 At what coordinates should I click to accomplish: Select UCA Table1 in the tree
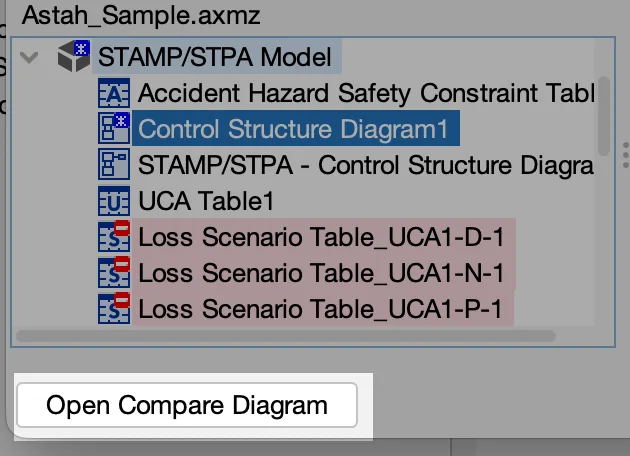(x=206, y=201)
